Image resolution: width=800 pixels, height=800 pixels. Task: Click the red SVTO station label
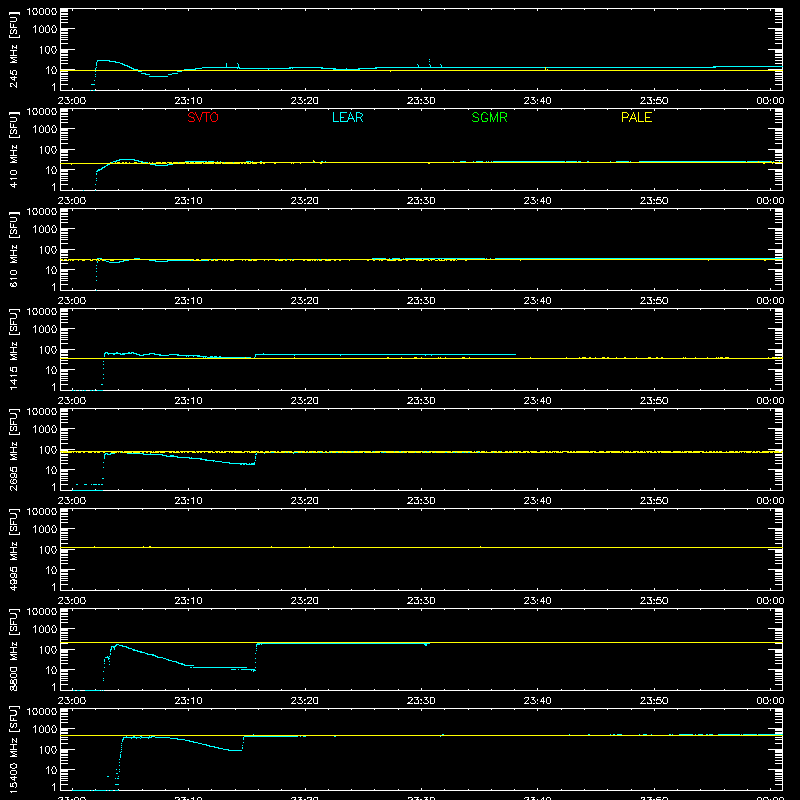pyautogui.click(x=203, y=117)
